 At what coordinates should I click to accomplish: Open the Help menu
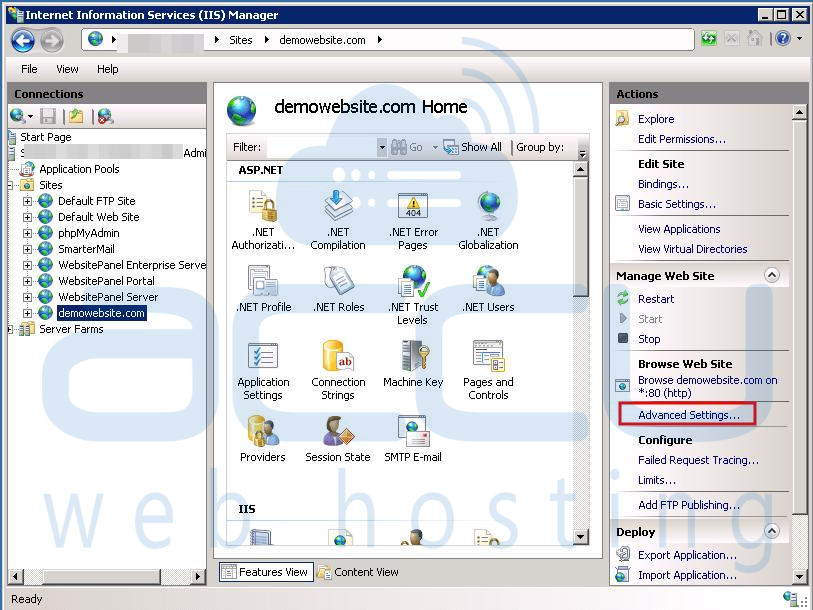107,69
